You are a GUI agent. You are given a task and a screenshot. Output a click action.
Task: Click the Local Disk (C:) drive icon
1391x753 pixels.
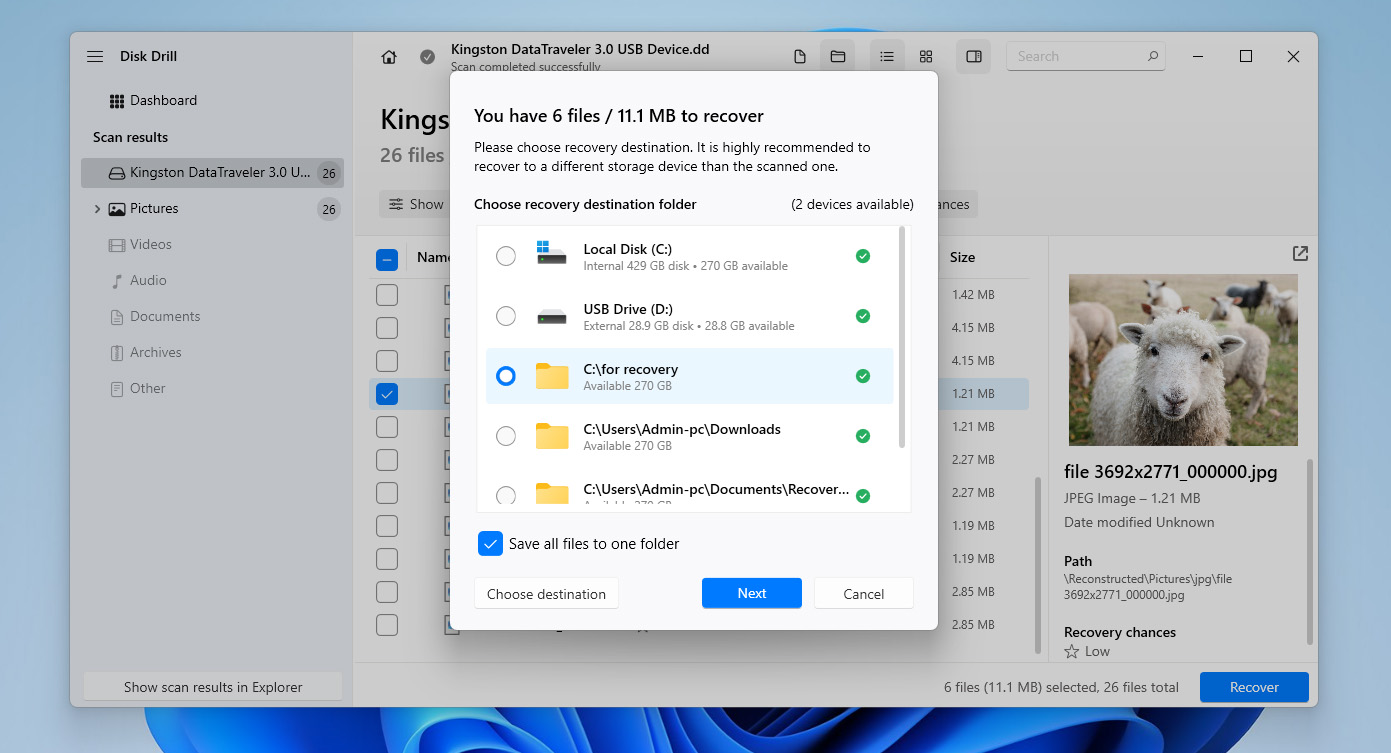coord(551,252)
